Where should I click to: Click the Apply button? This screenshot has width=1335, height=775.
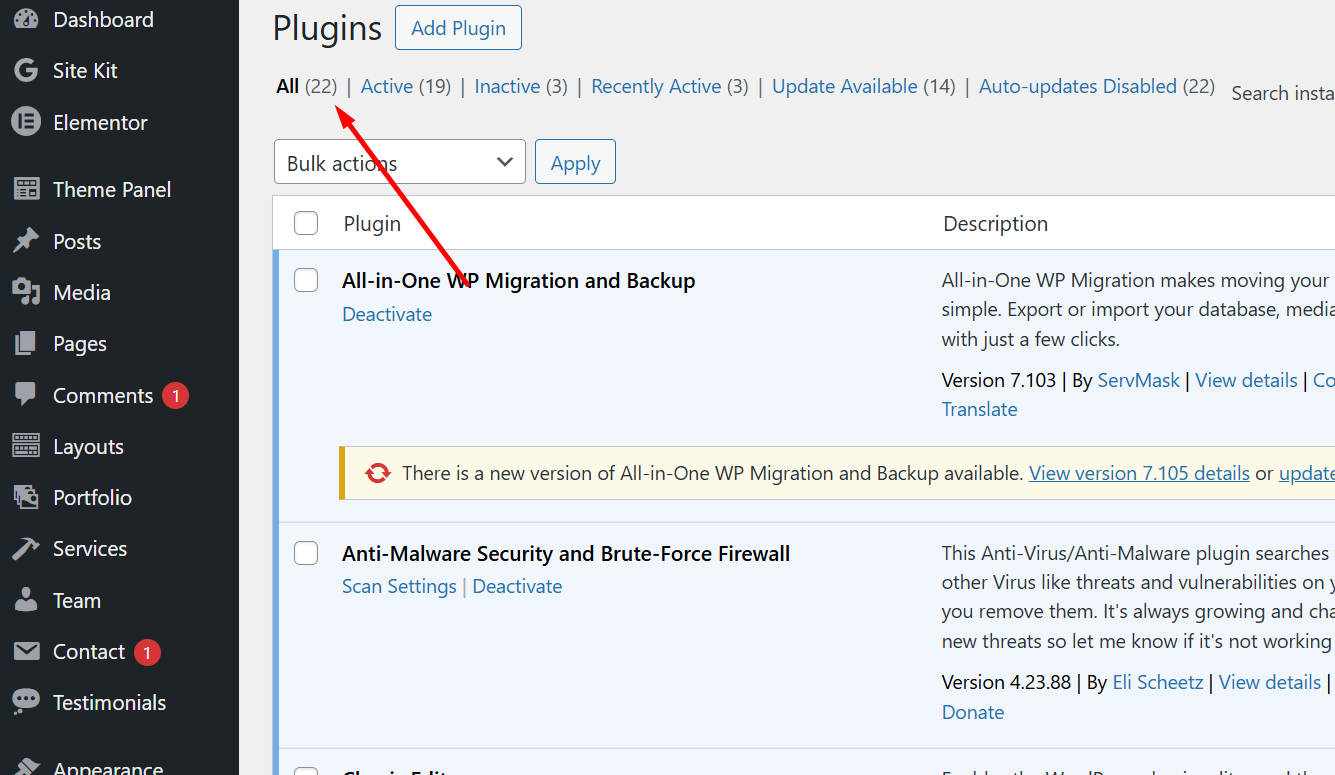[575, 162]
